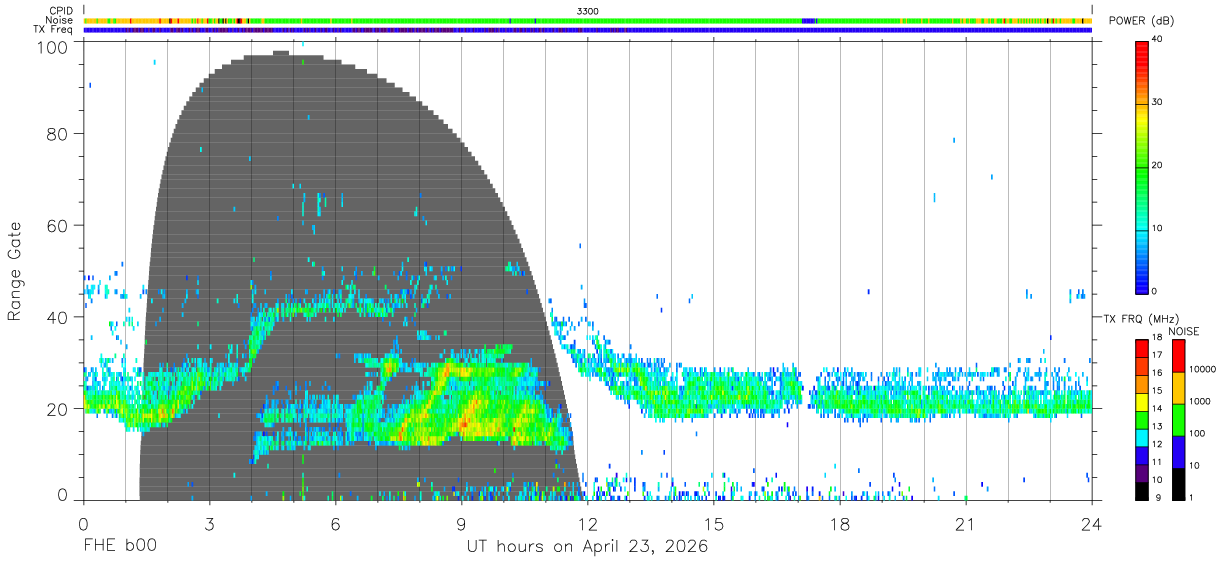Click the FHE b00 radar beam label
The image size is (1228, 567).
point(120,547)
